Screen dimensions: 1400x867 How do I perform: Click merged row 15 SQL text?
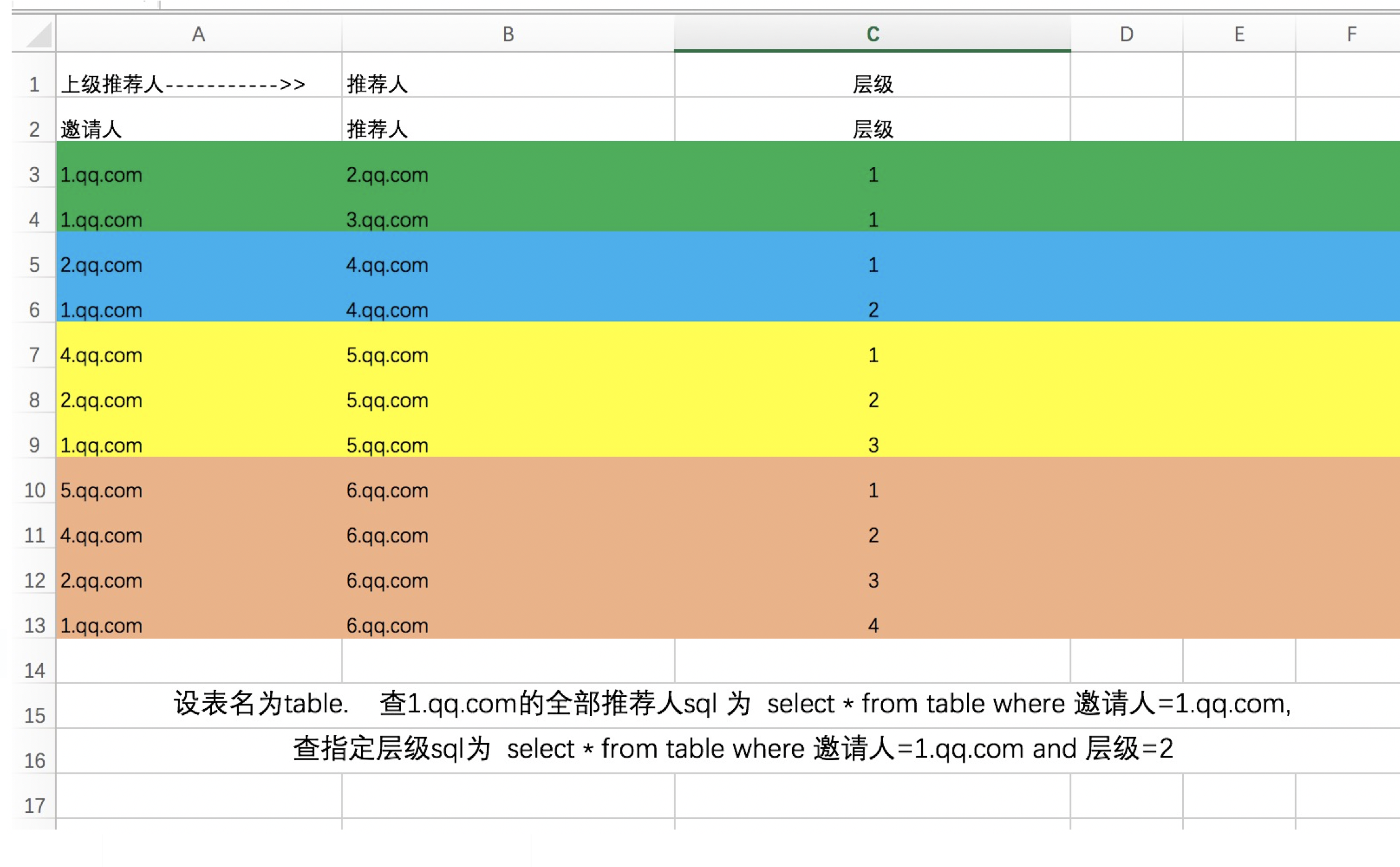pos(731,704)
